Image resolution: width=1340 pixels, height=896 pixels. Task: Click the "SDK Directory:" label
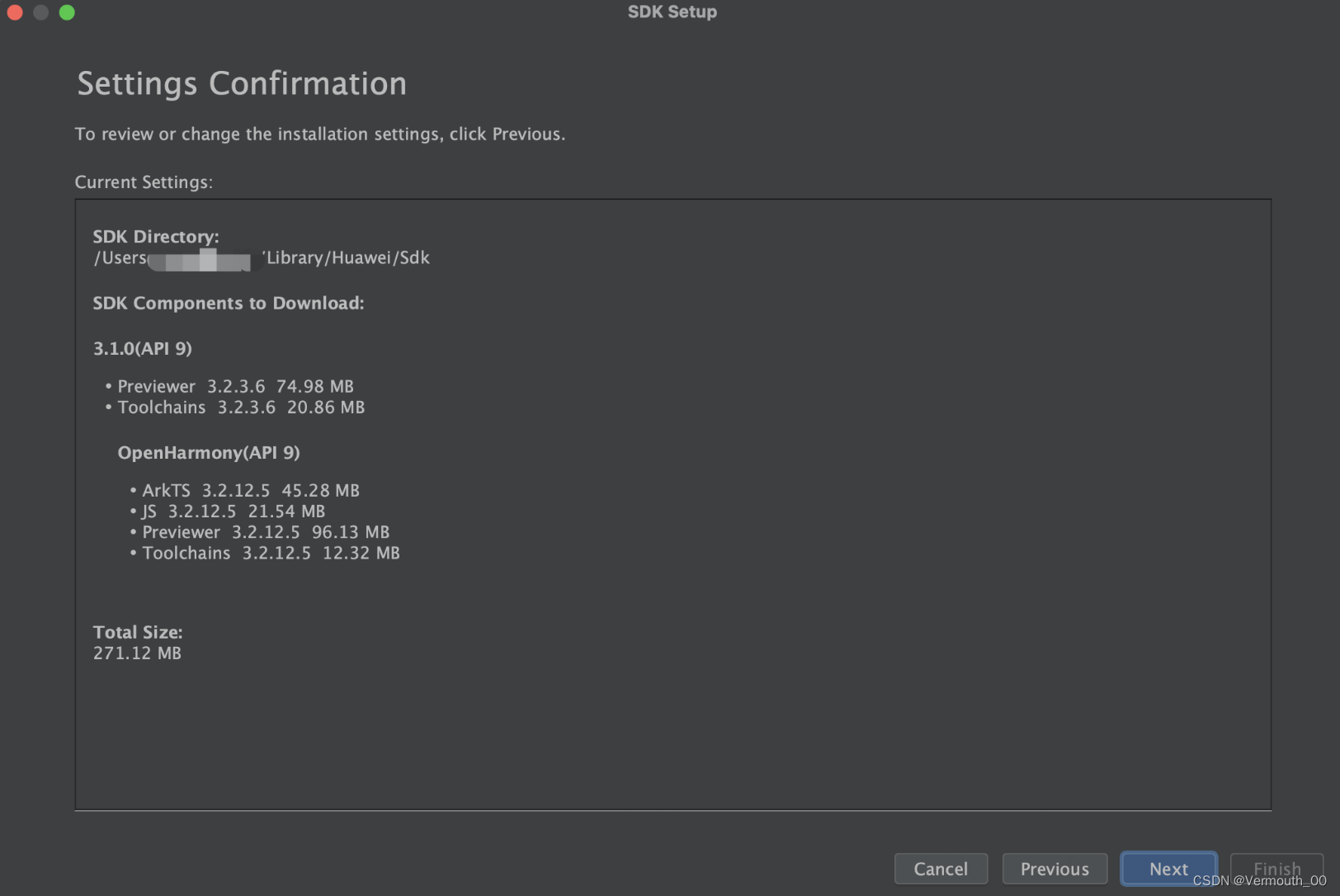tap(156, 237)
